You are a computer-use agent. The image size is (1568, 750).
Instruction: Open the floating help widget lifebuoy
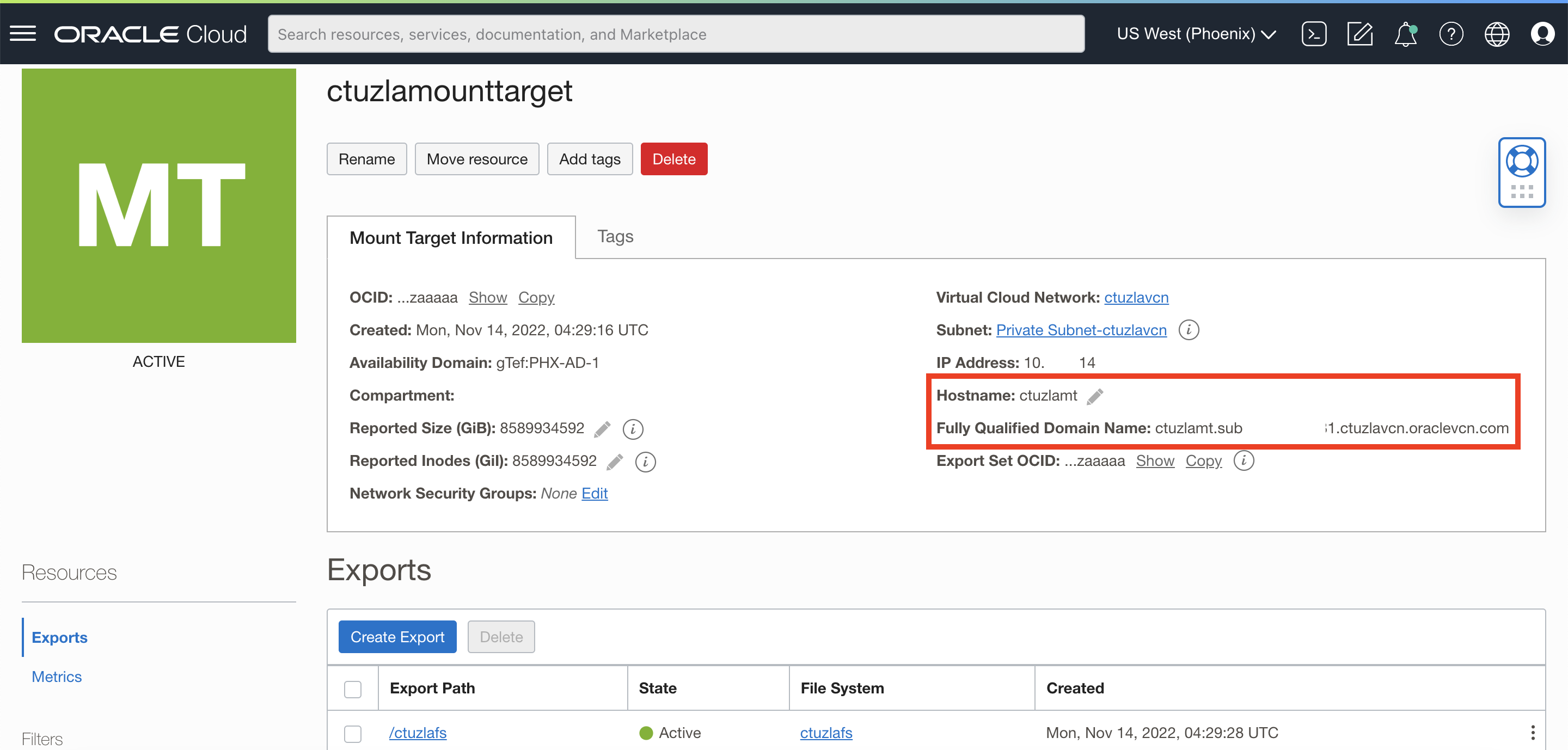[1522, 161]
